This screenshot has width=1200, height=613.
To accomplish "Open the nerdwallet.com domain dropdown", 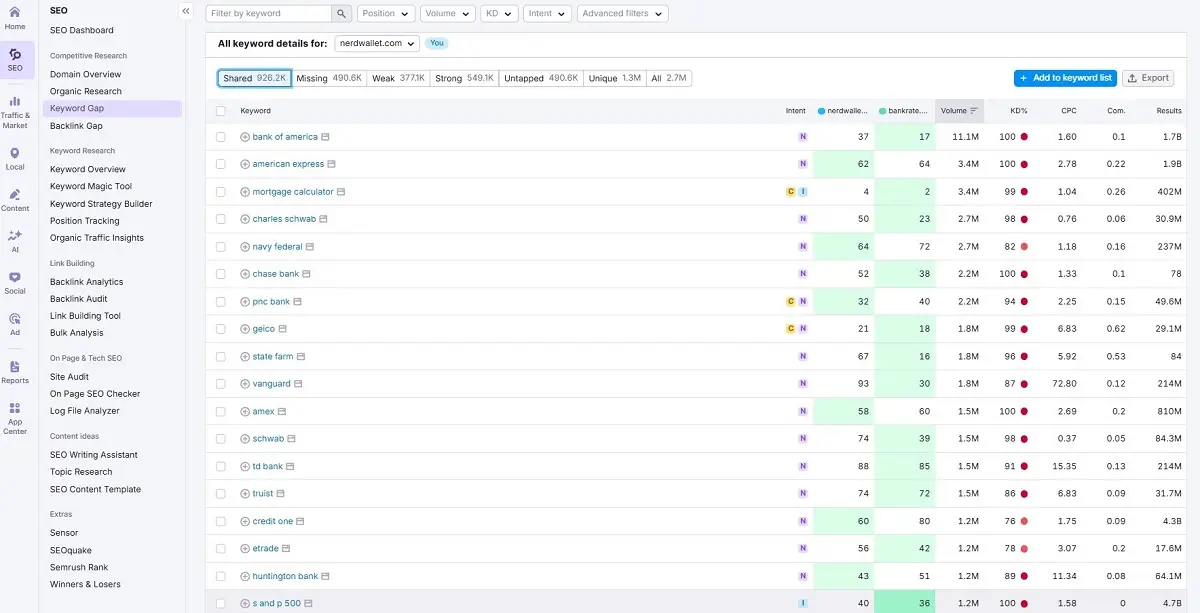I will 377,43.
